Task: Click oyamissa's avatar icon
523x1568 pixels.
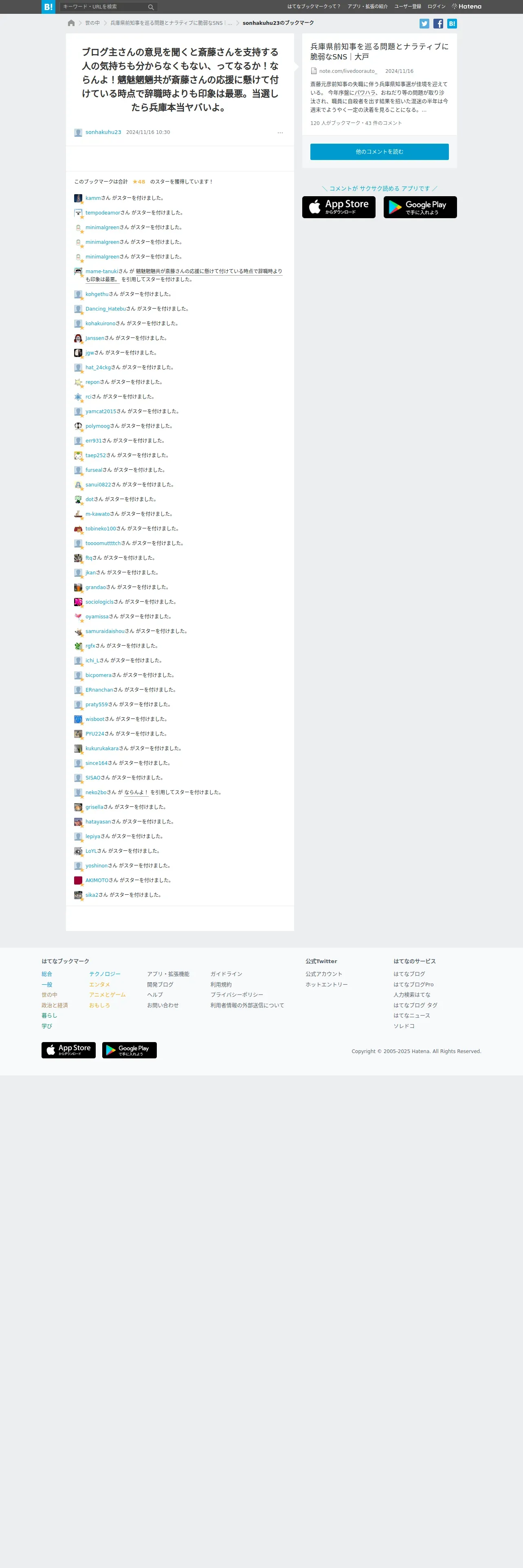Action: (78, 617)
